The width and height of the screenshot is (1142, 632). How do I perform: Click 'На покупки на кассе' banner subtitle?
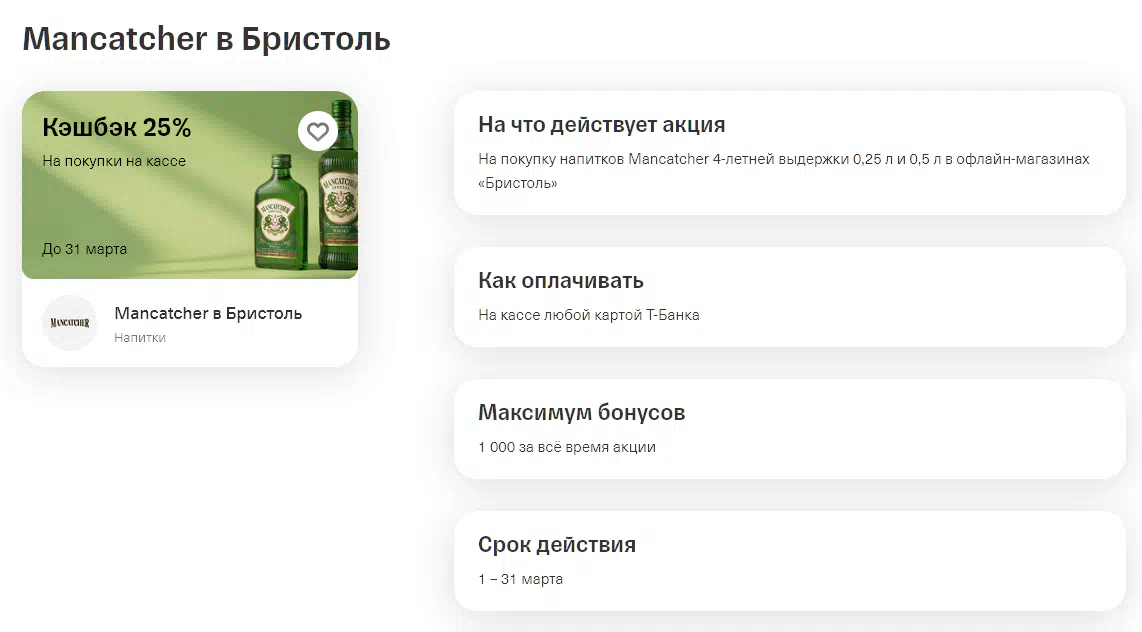coord(114,161)
